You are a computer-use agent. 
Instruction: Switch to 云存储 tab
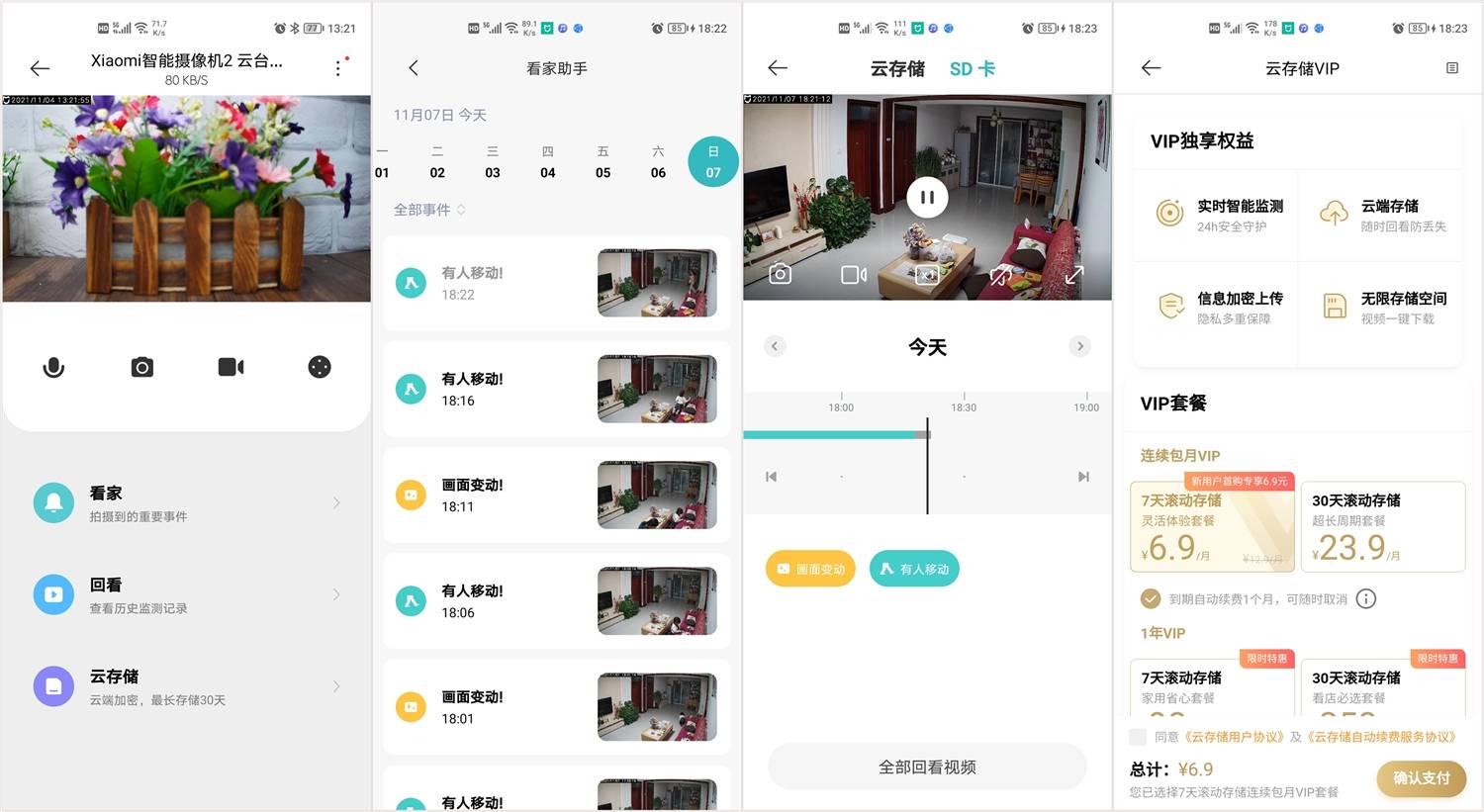pyautogui.click(x=897, y=68)
